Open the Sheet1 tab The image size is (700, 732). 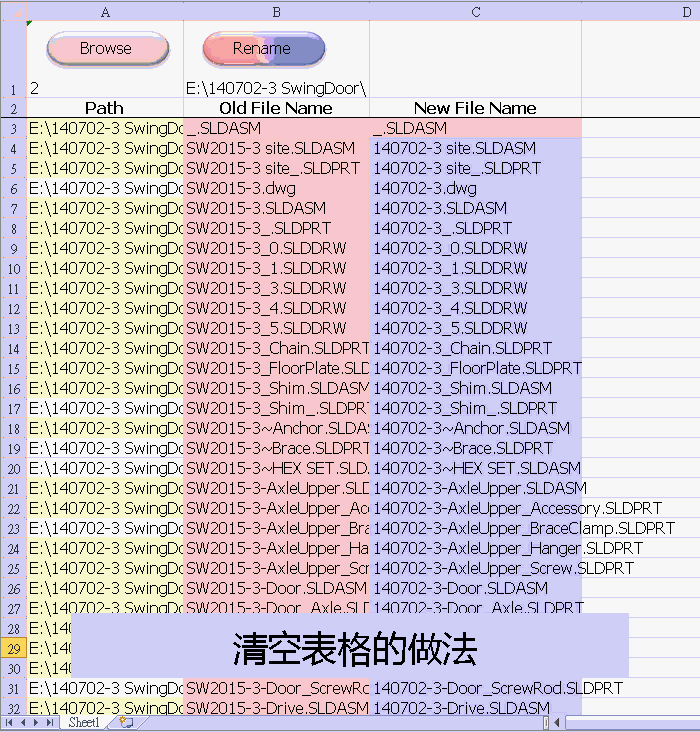click(84, 722)
